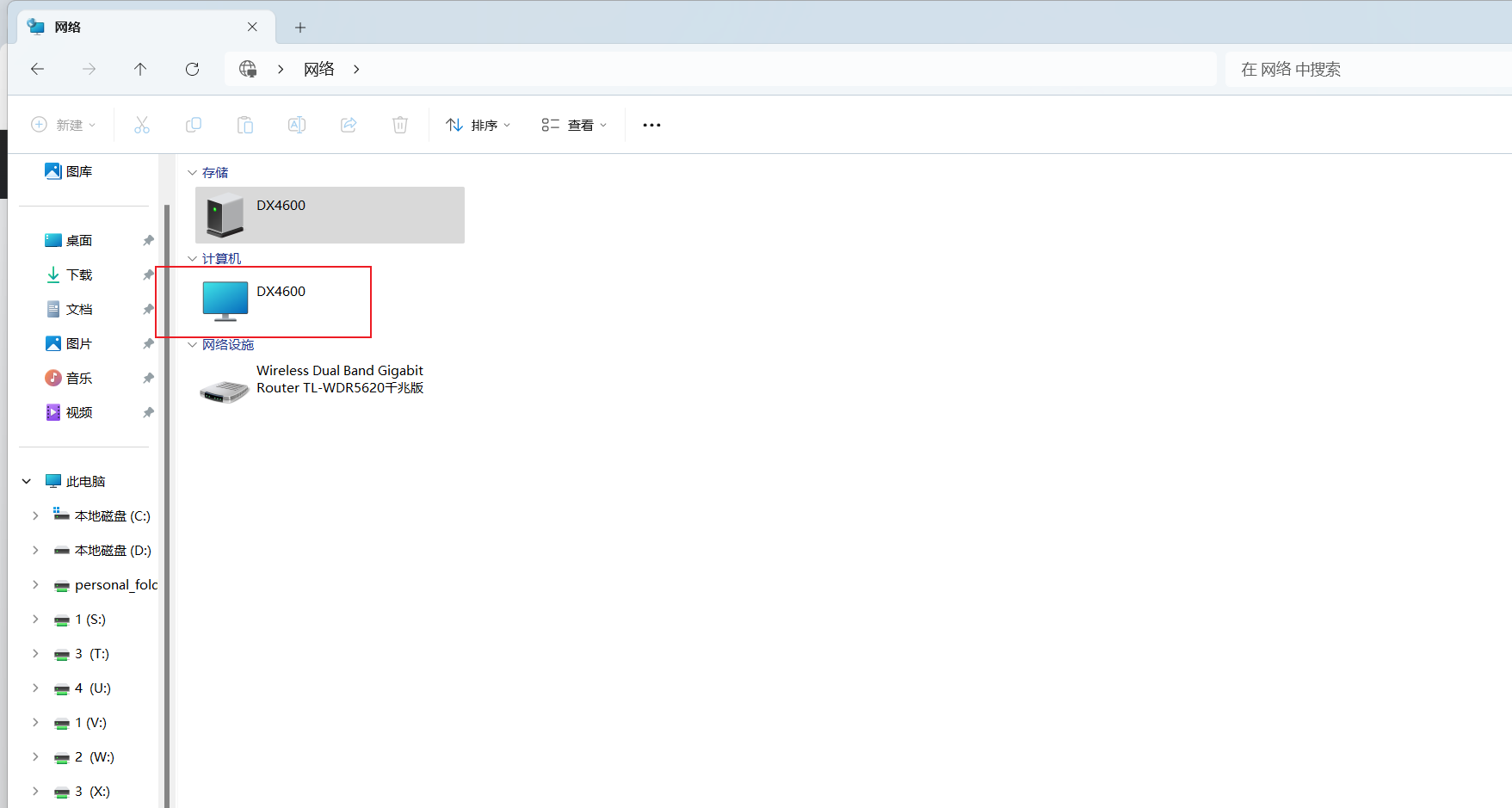Image resolution: width=1512 pixels, height=808 pixels.
Task: Open the chevron after 网络 in address bar
Action: coord(356,69)
